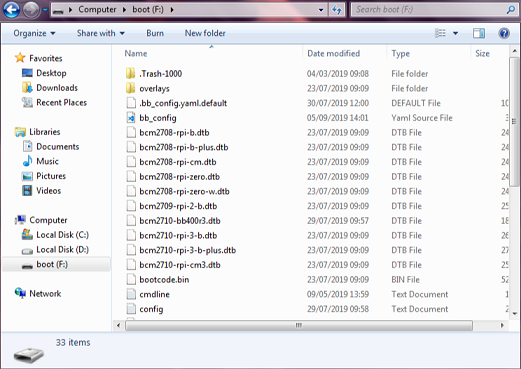
Task: Open the Organize menu
Action: coord(34,33)
